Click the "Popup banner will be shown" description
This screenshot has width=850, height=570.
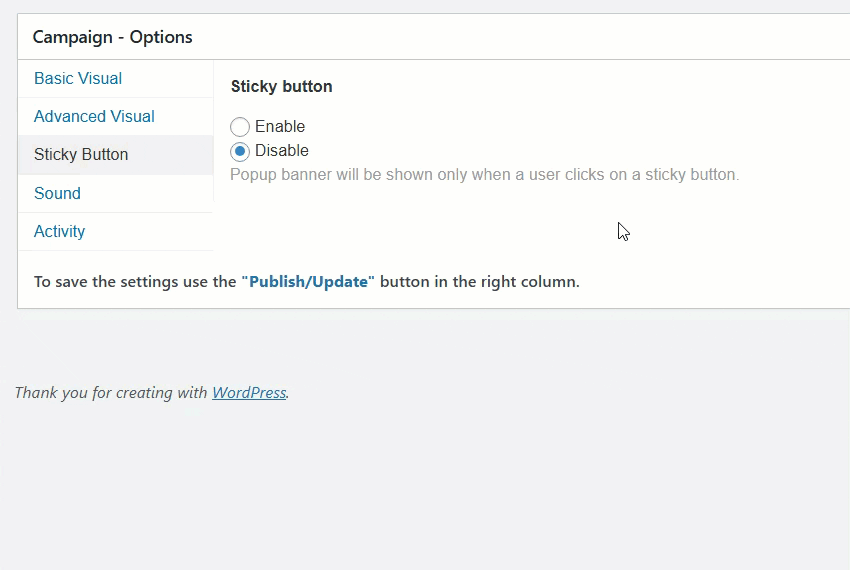pos(484,175)
